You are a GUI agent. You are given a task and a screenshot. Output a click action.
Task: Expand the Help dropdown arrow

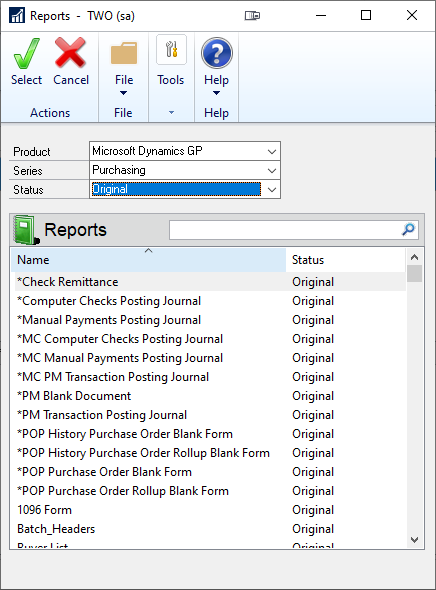(216, 93)
